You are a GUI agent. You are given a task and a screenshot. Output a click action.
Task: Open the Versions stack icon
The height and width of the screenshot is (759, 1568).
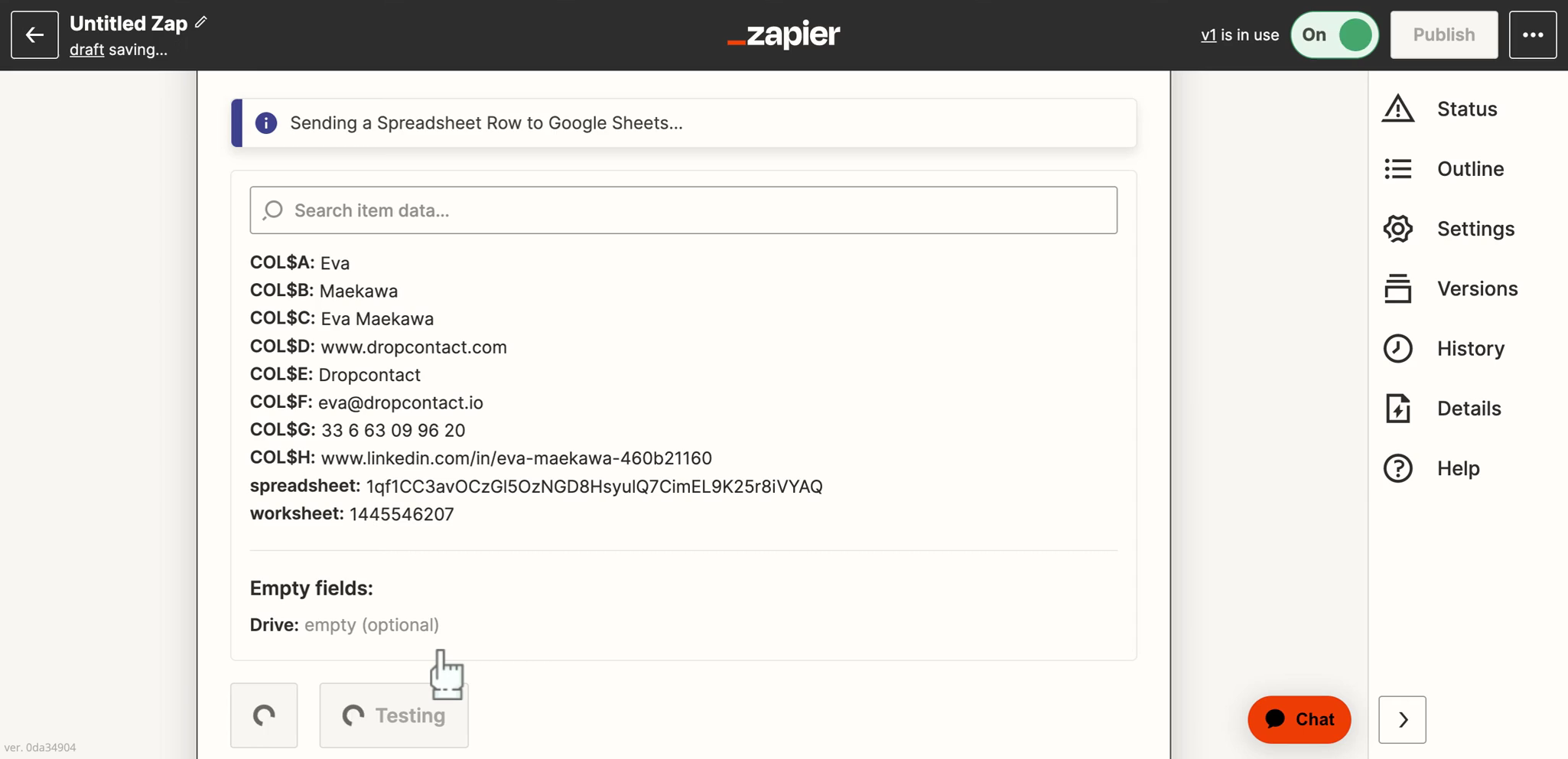[x=1397, y=288]
